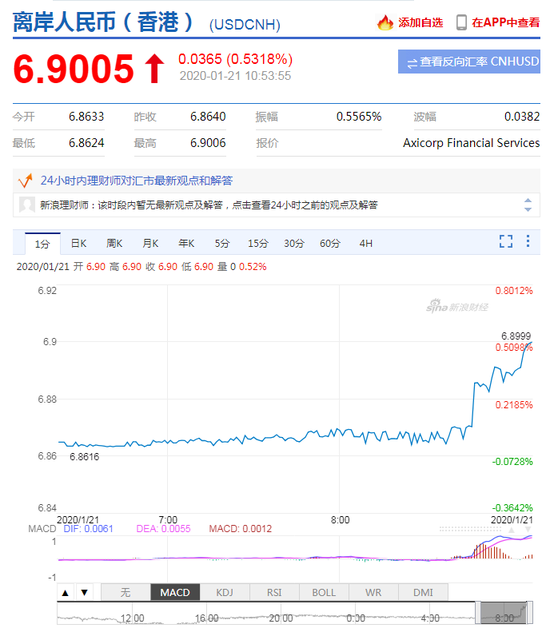Select the BOLL indicator
This screenshot has width=550, height=636.
pyautogui.click(x=324, y=593)
